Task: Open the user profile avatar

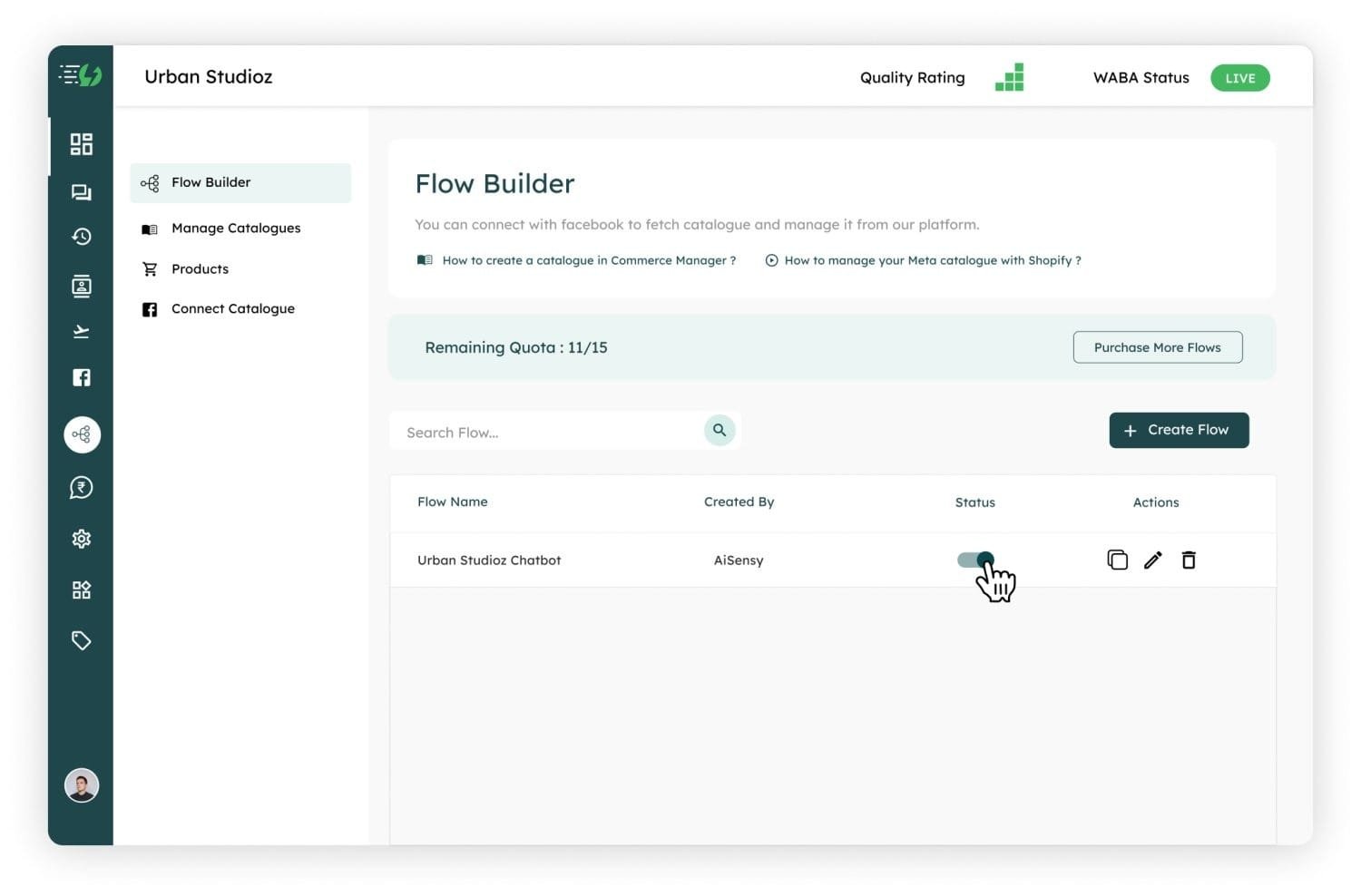Action: click(82, 785)
